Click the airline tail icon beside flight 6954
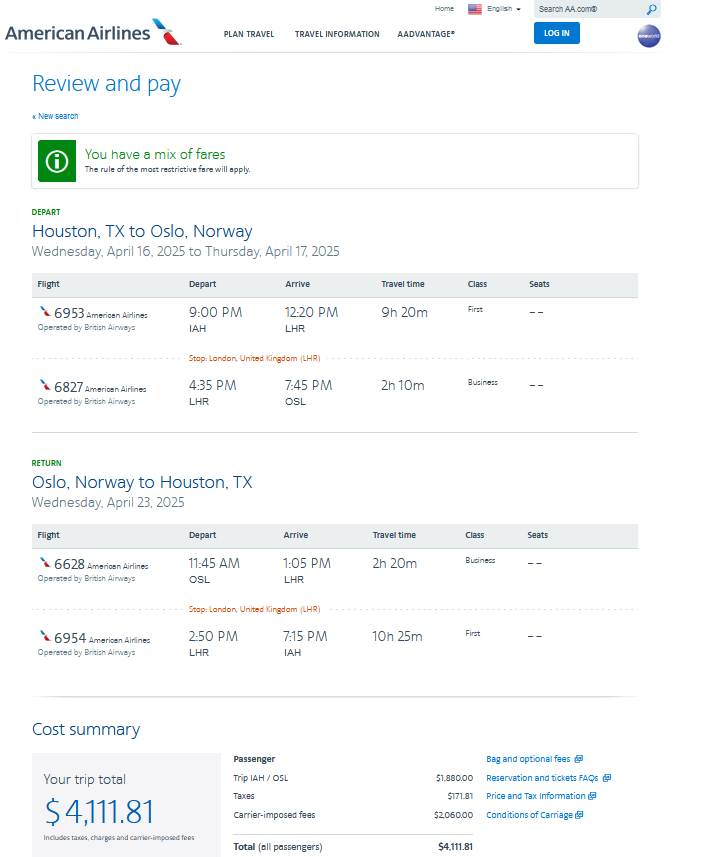Viewport: 712px width, 857px height. tap(45, 636)
